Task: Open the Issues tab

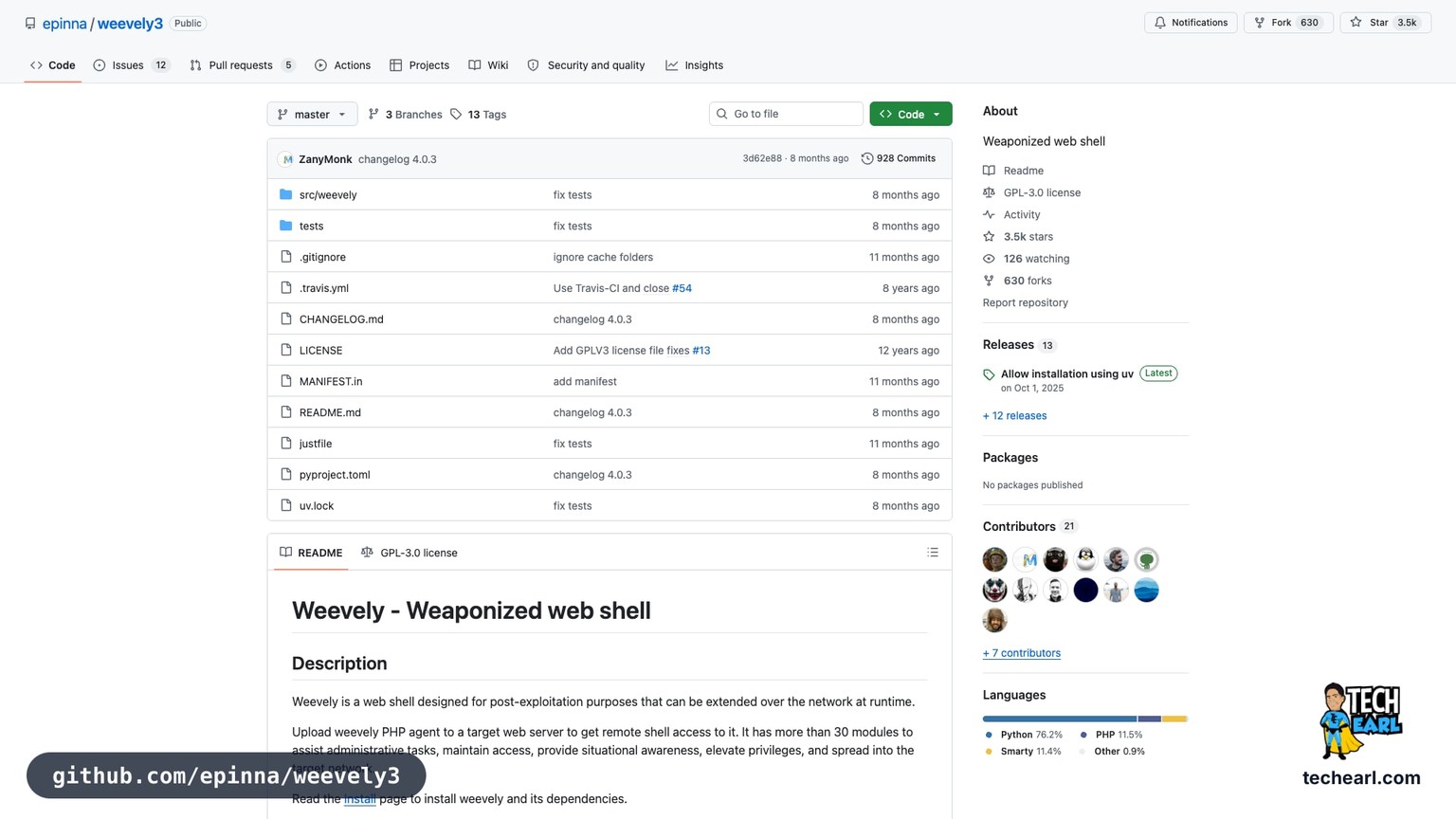Action: pos(132,65)
